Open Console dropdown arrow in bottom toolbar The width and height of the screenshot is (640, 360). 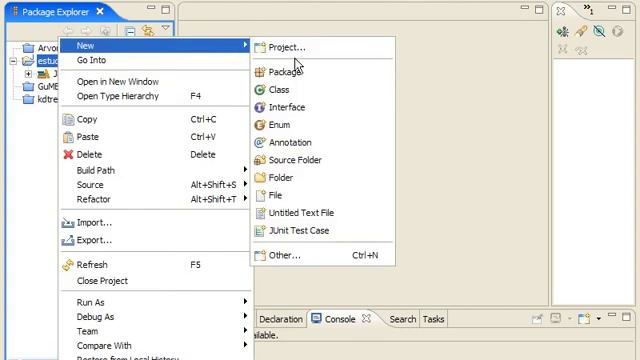coord(598,318)
